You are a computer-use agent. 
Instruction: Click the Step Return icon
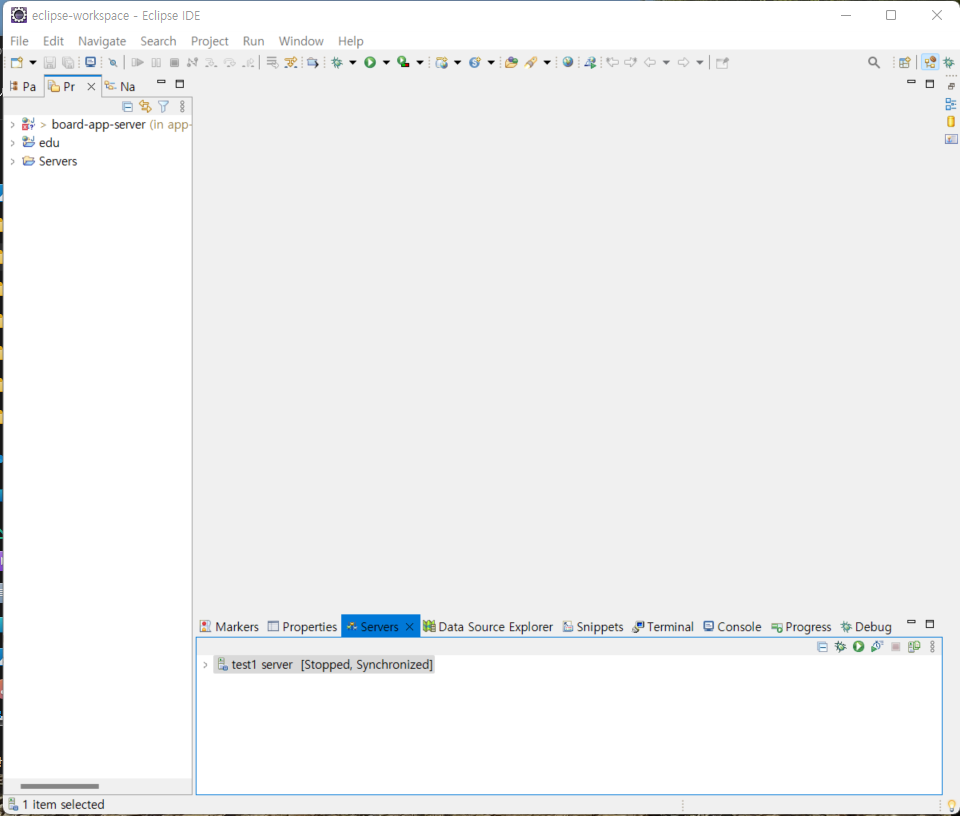248,62
